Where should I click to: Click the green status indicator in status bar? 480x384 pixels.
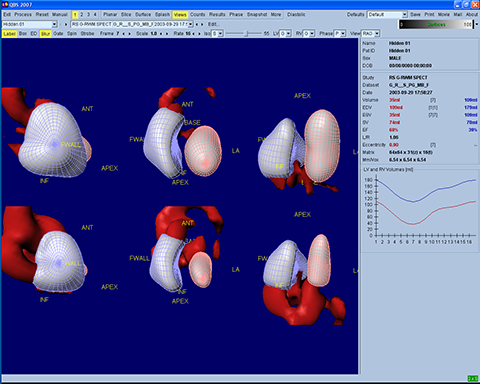[x=473, y=378]
